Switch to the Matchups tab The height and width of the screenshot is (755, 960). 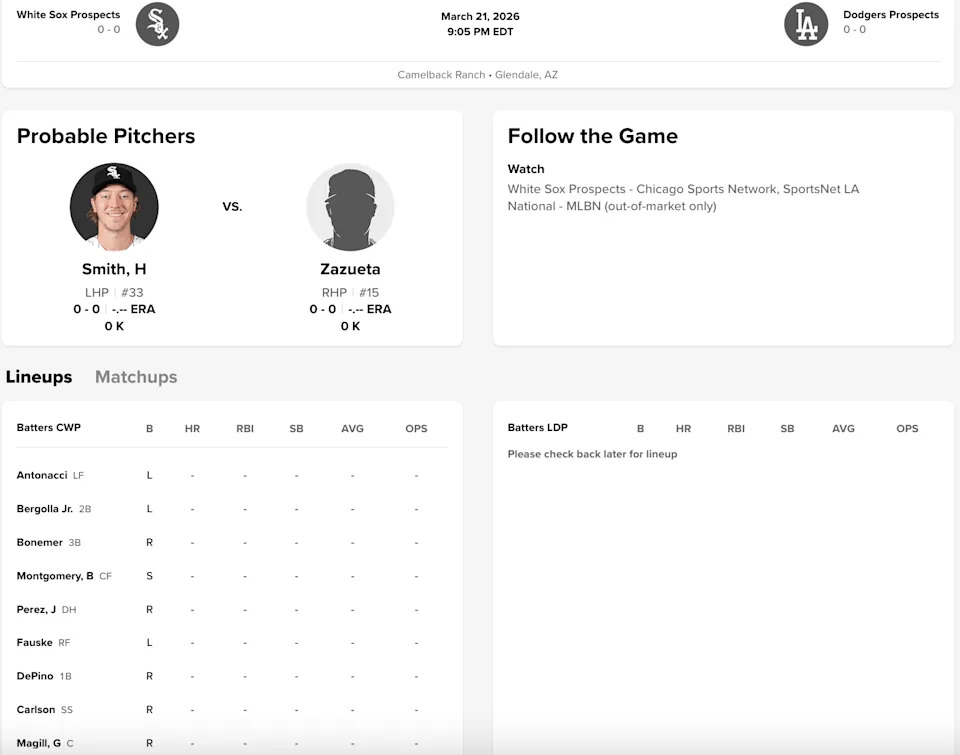click(x=136, y=377)
